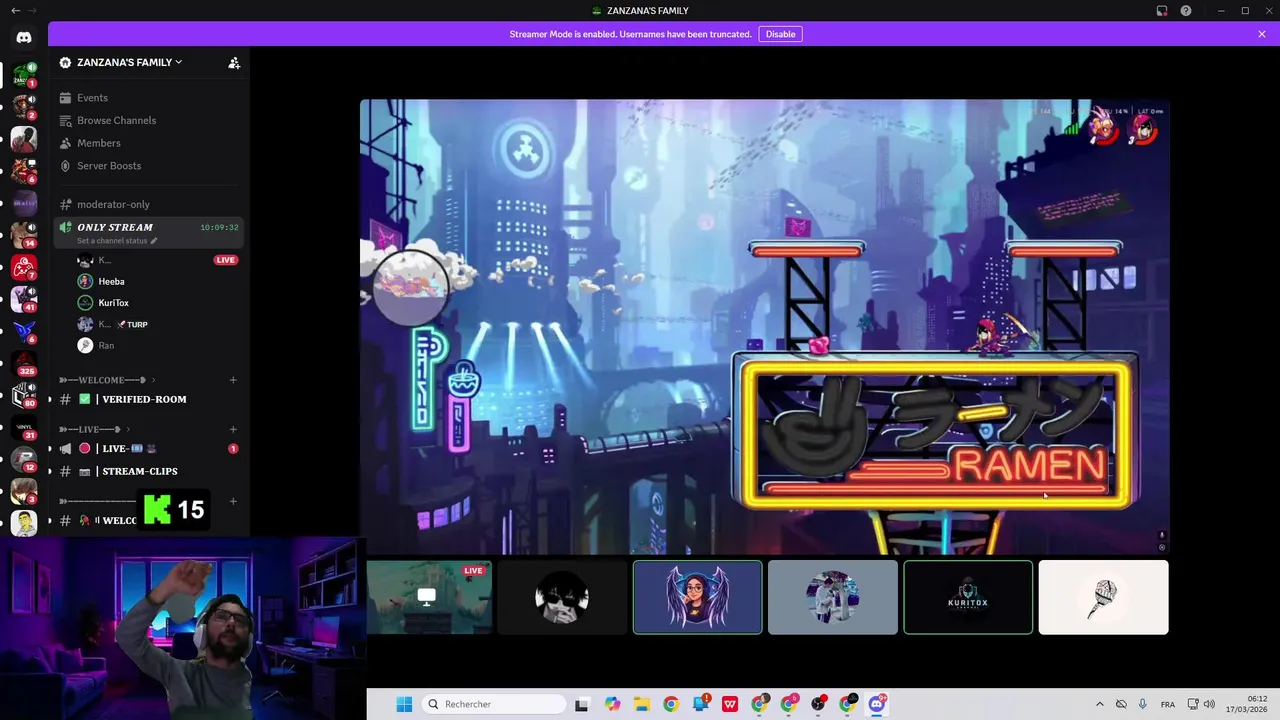Open the server icon with badge 3
Image resolution: width=1280 pixels, height=720 pixels.
coord(24,491)
